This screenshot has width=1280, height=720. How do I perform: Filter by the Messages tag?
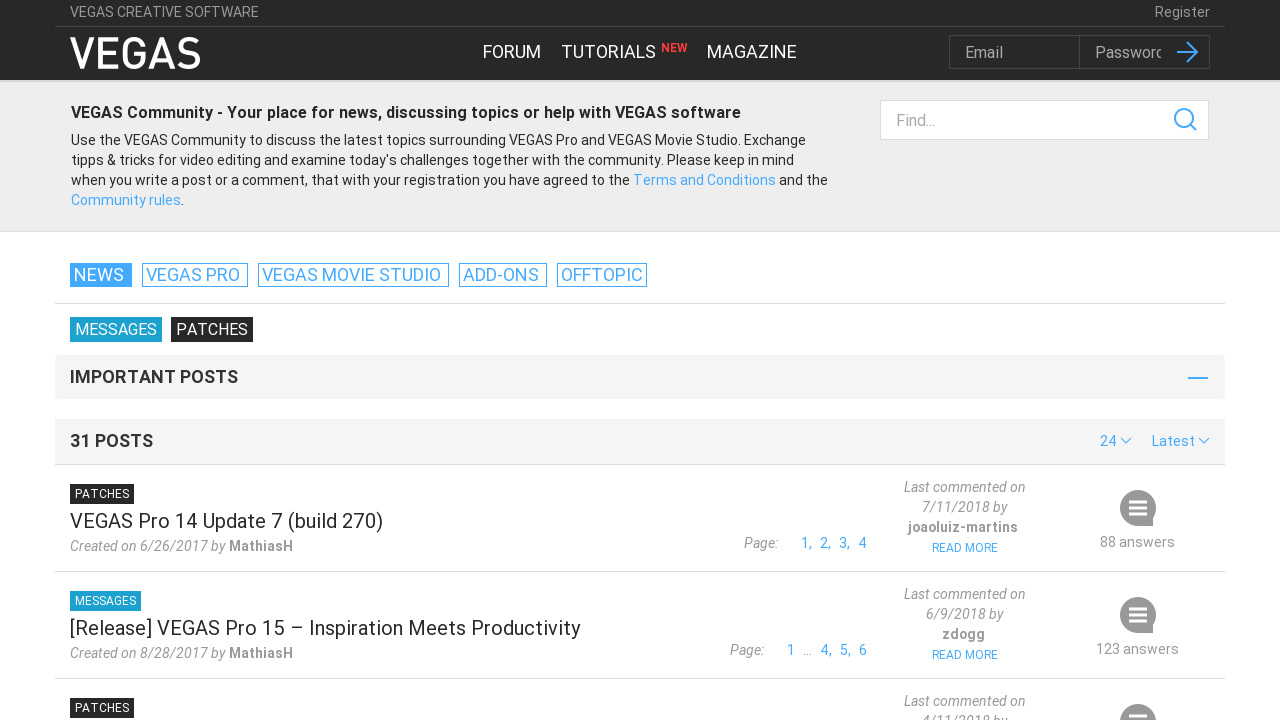116,330
